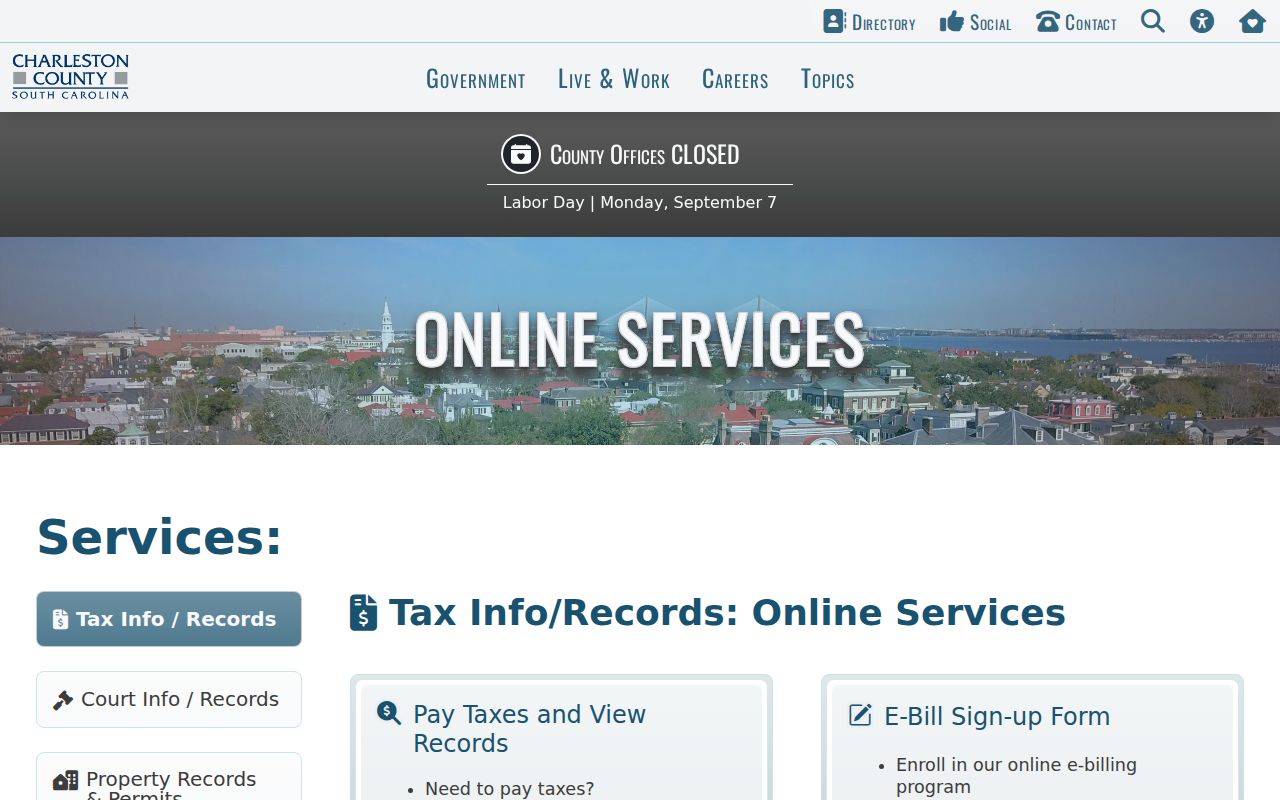Click the Social thumbs-up icon
Screen dimensions: 1280x800
pyautogui.click(x=952, y=21)
